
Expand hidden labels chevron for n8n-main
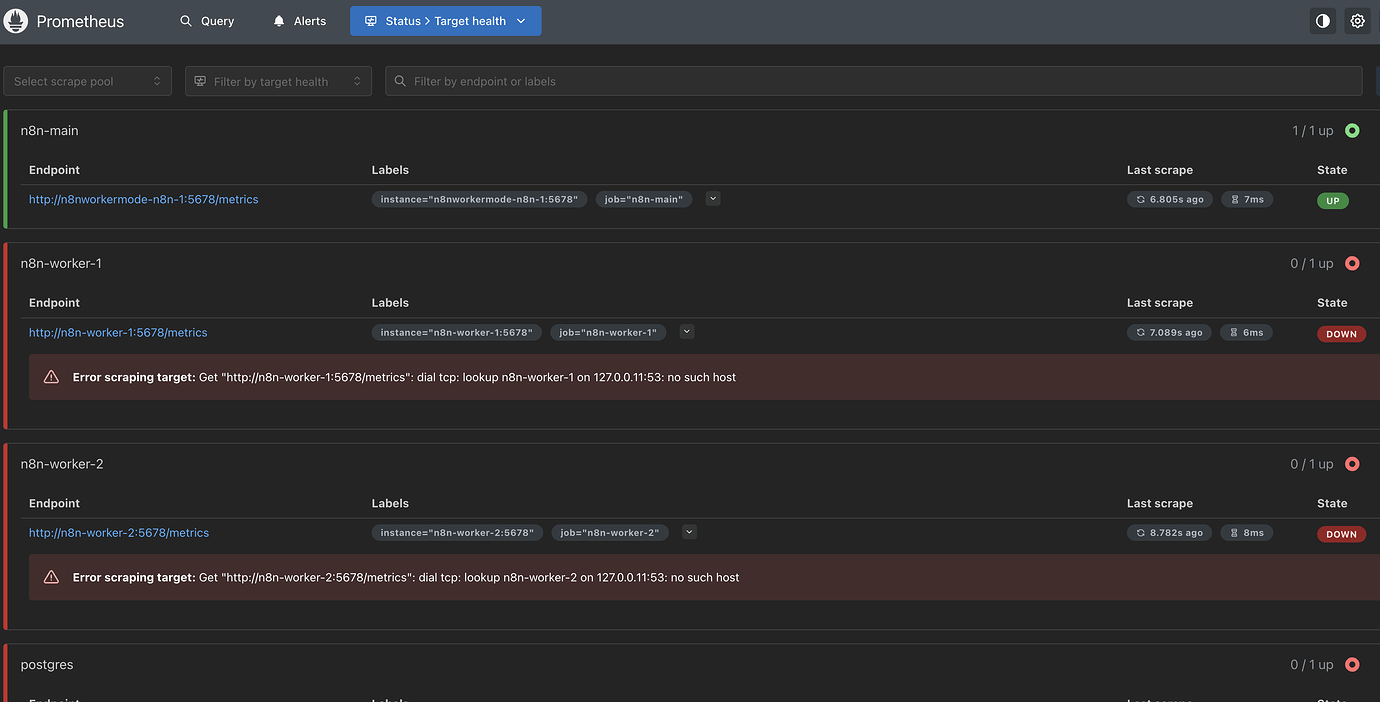pos(712,198)
